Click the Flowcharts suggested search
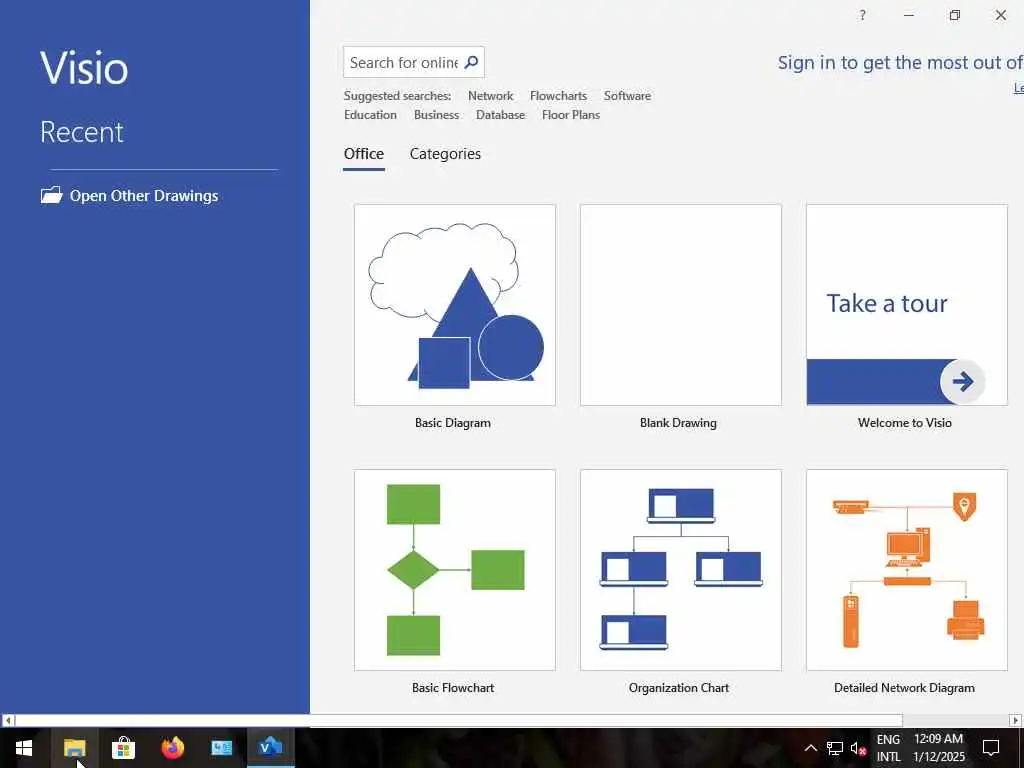Image resolution: width=1024 pixels, height=768 pixels. point(558,96)
